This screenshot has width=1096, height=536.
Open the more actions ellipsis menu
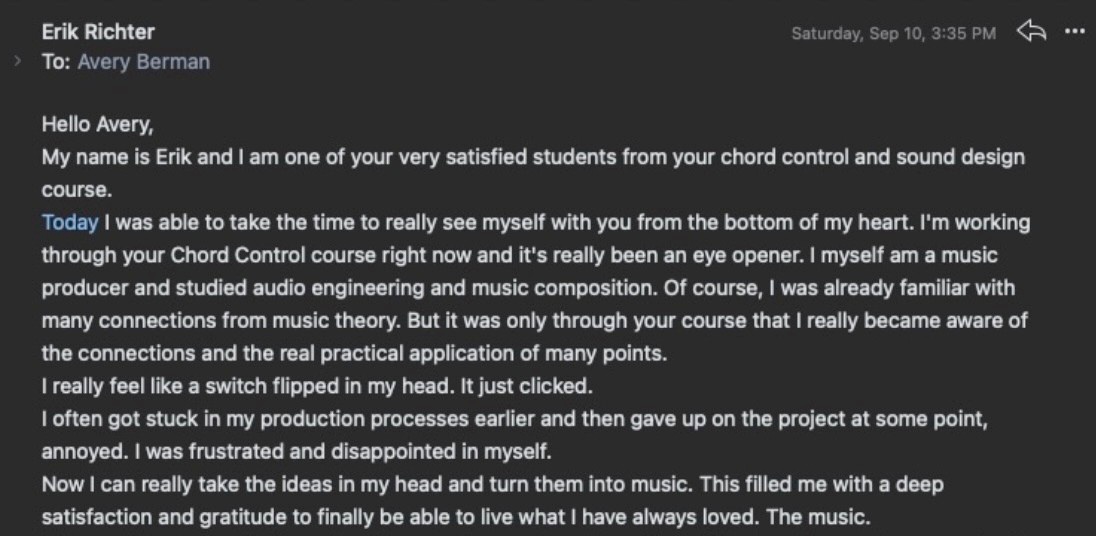coord(1074,32)
